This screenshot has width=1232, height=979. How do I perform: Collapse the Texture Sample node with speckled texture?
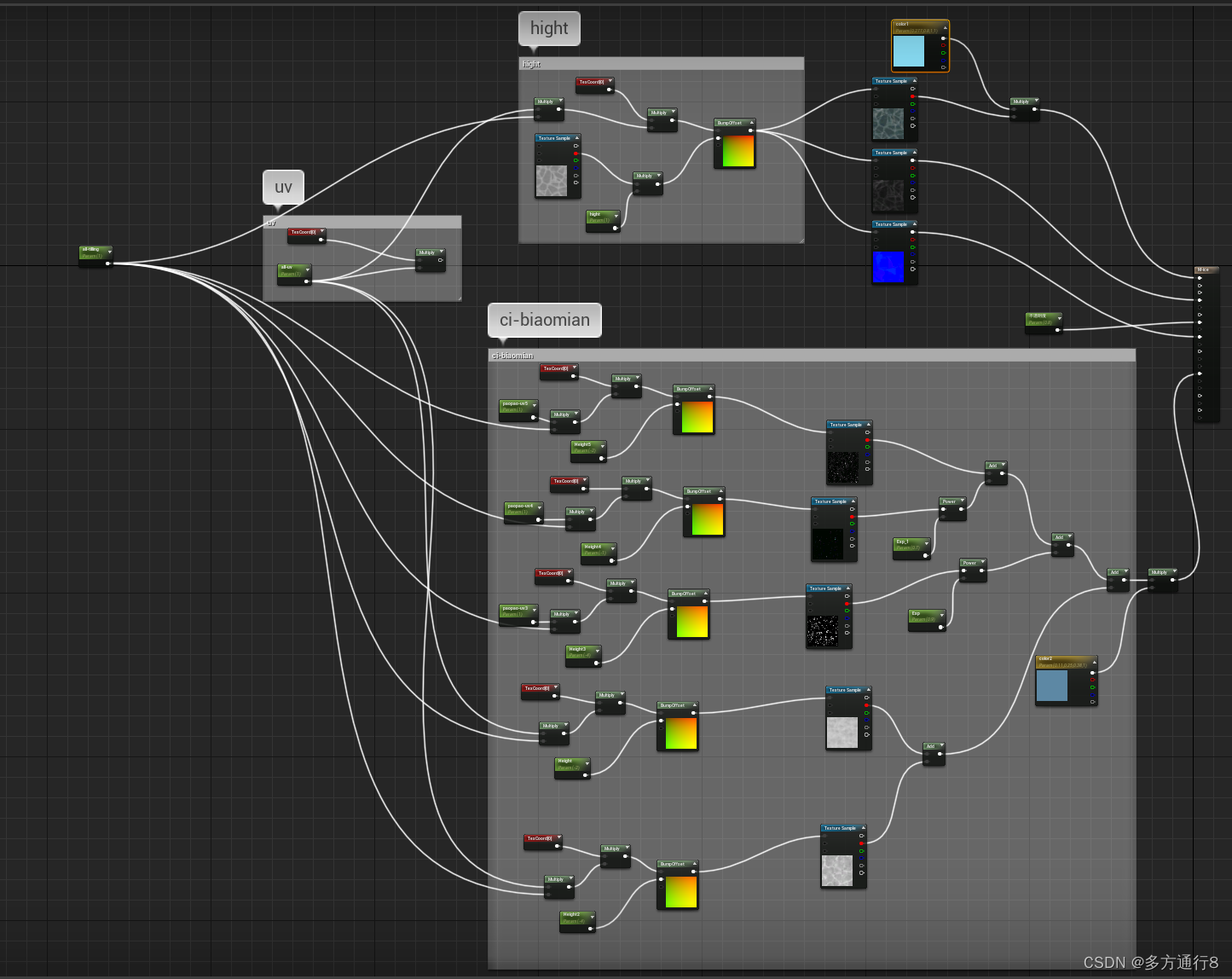[x=867, y=424]
